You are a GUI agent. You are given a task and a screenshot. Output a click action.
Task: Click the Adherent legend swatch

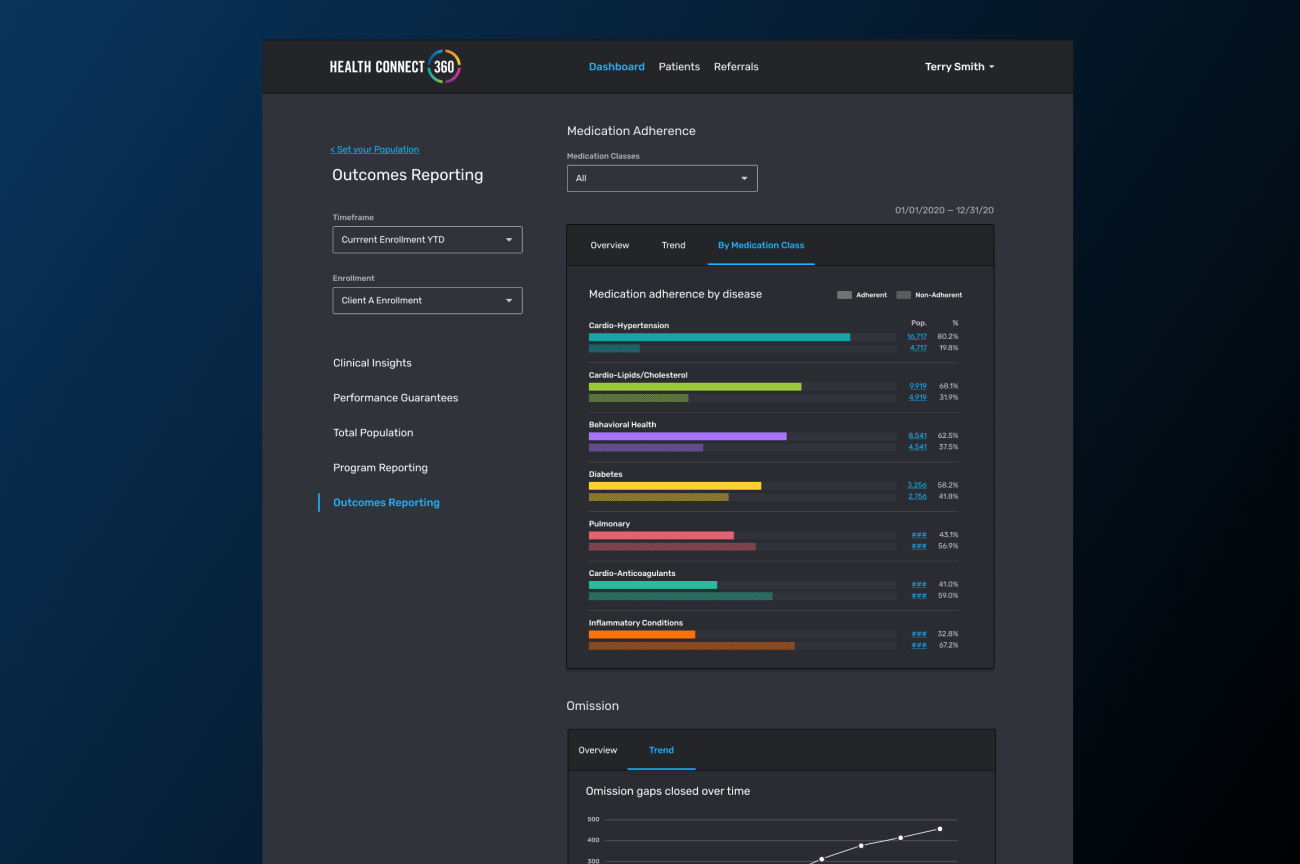coord(844,295)
